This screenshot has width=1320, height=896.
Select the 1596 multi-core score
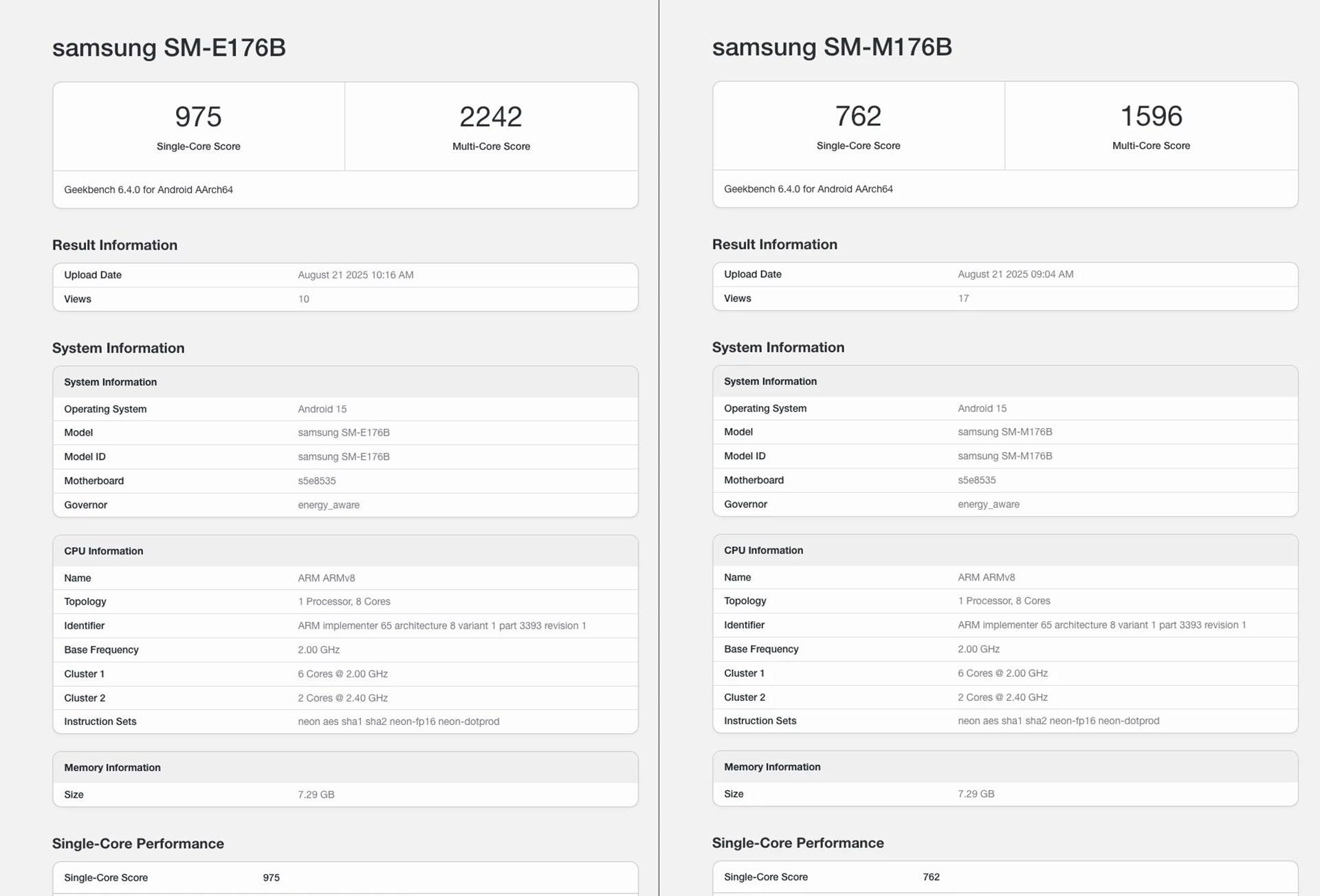tap(1152, 116)
